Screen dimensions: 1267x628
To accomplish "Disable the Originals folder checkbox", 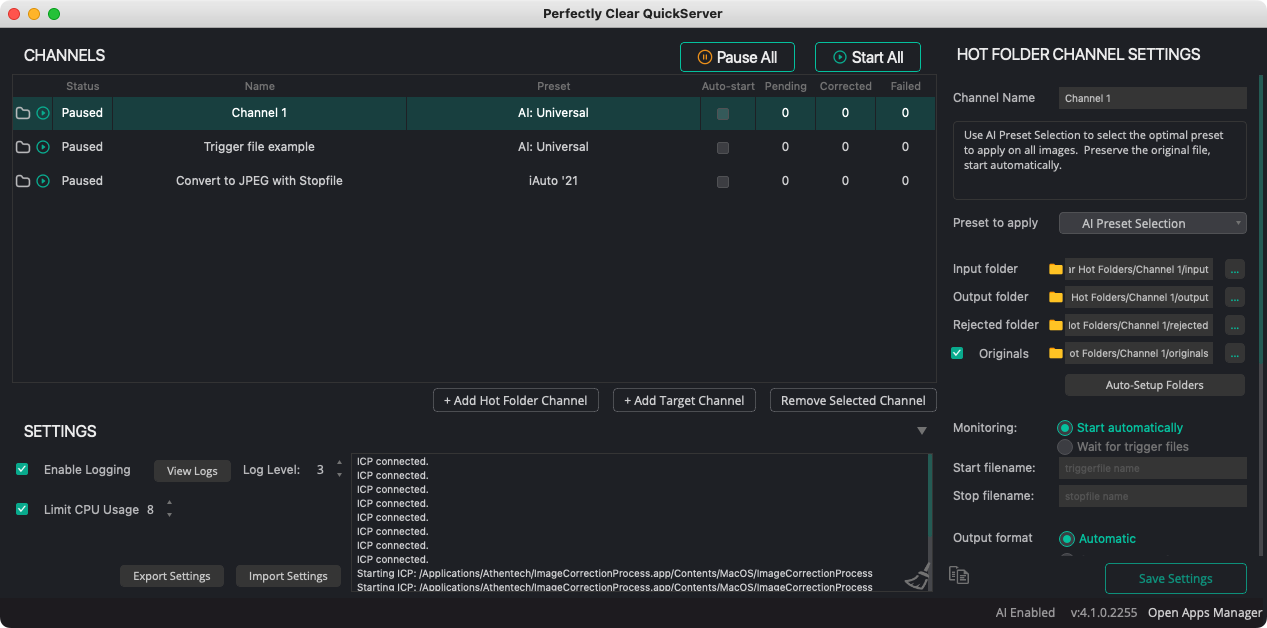I will click(957, 353).
